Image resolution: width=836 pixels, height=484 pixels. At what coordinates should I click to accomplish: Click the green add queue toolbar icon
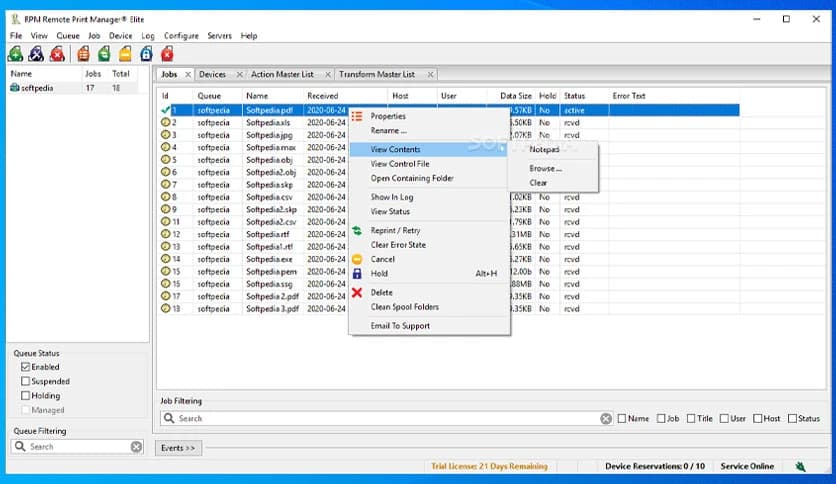point(15,54)
